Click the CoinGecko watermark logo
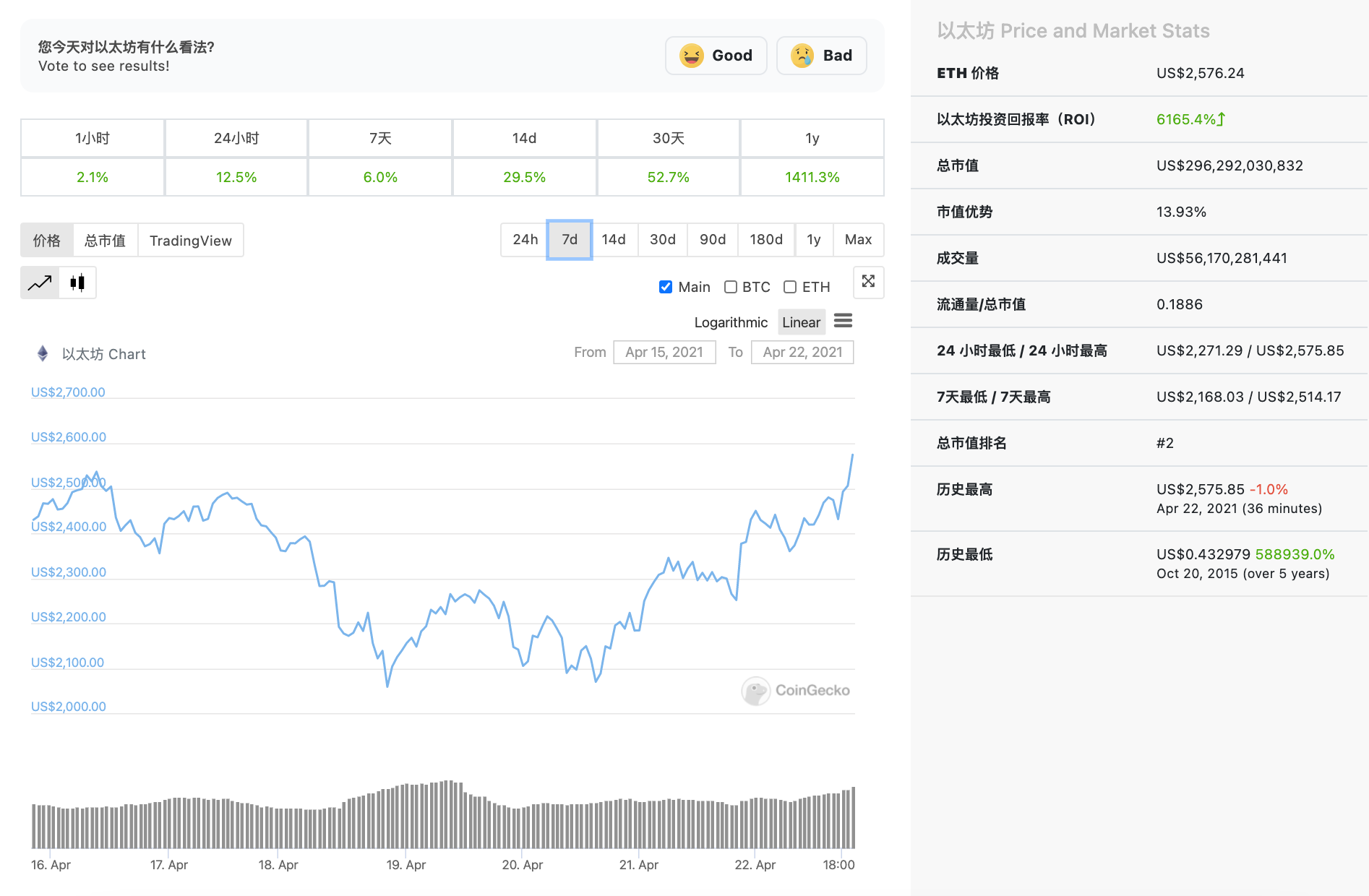Viewport: 1369px width, 896px height. pyautogui.click(x=756, y=692)
